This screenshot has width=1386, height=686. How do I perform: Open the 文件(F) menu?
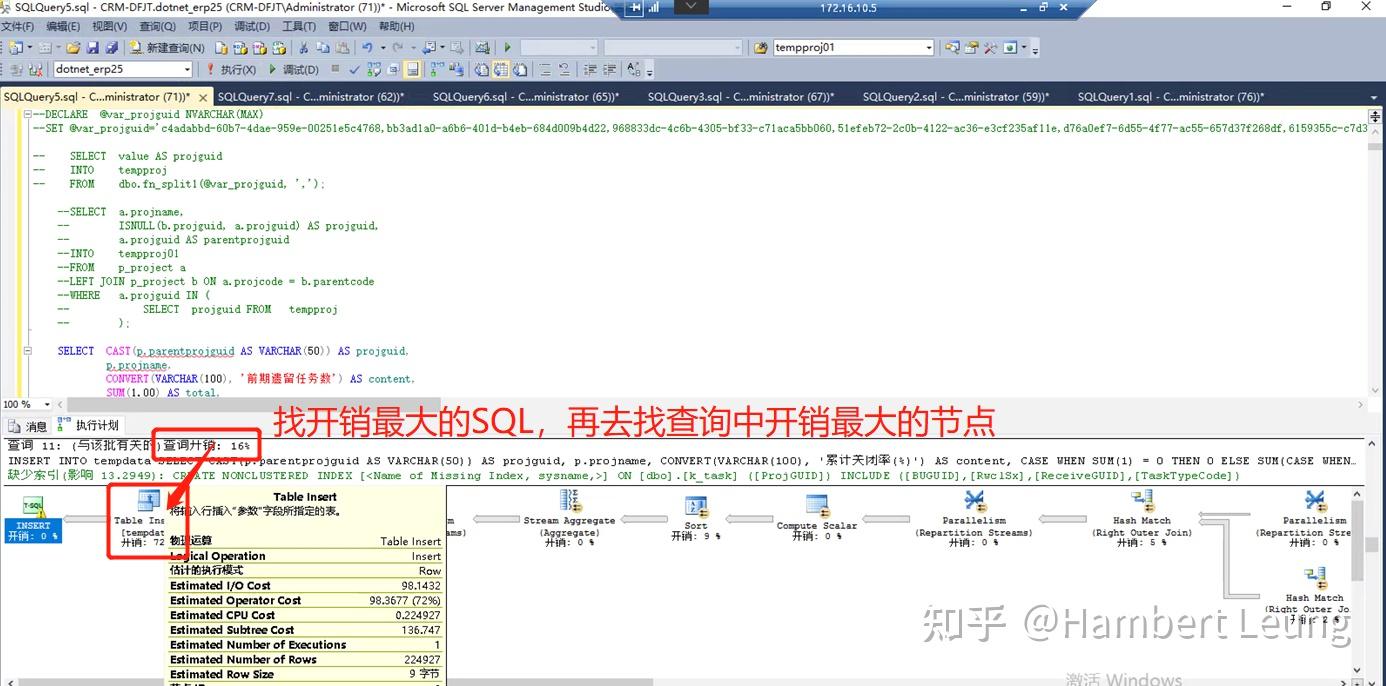(x=19, y=26)
